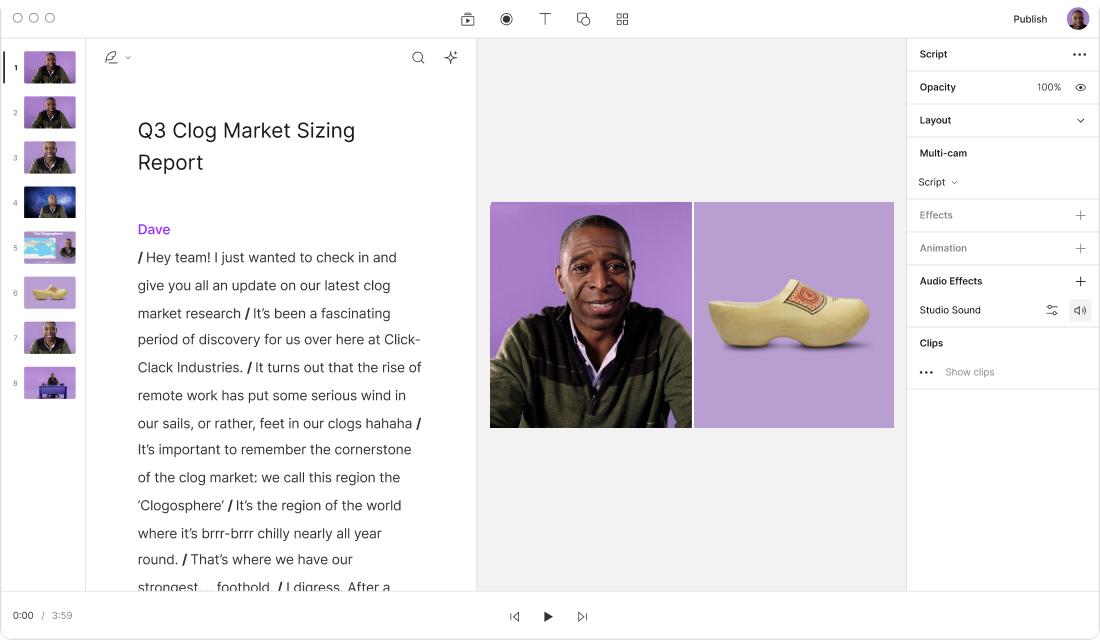Open Script panel more options menu
Viewport: 1100px width, 640px height.
pos(1079,55)
